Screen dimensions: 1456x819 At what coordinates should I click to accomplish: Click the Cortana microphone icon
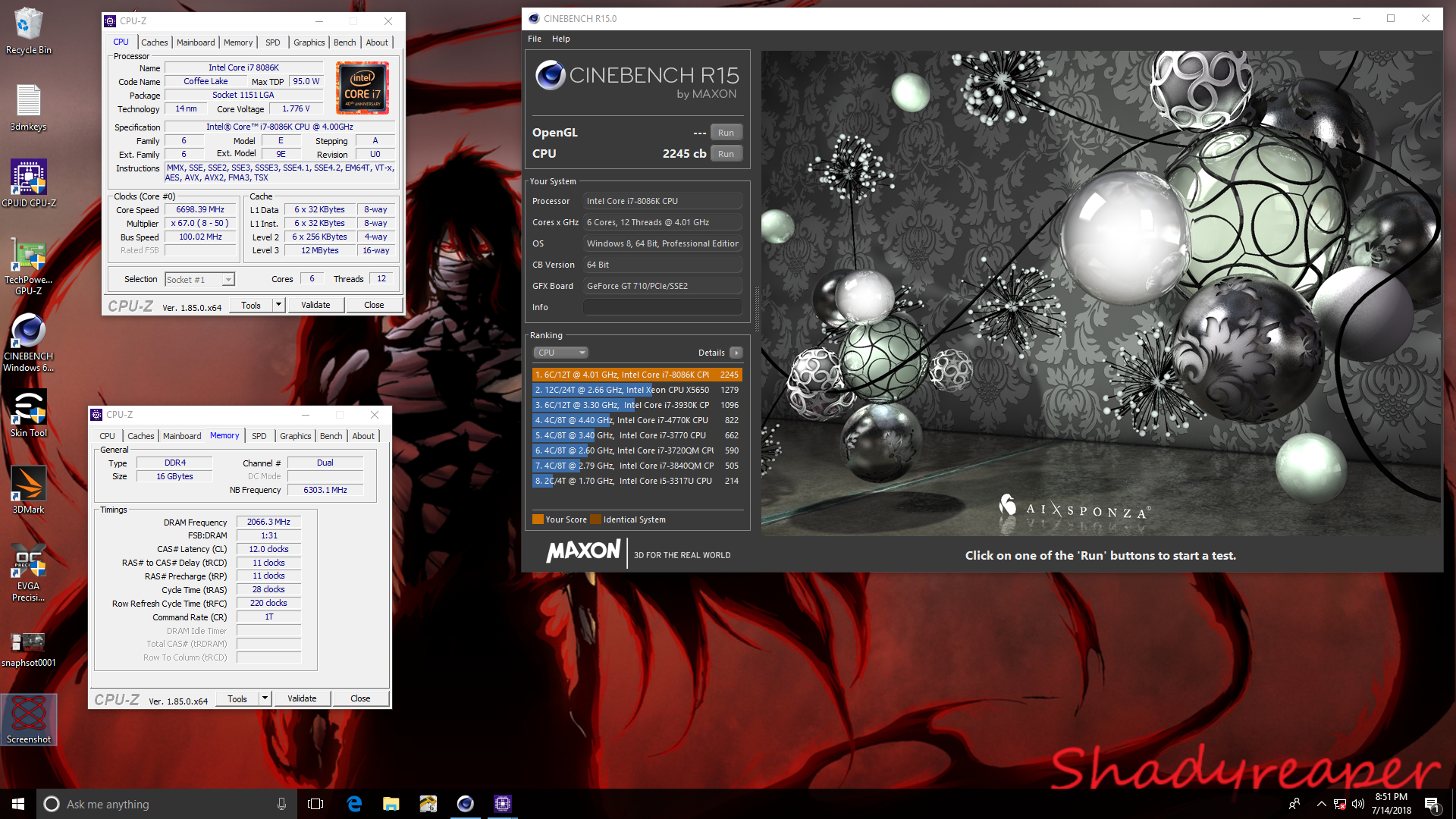[281, 804]
